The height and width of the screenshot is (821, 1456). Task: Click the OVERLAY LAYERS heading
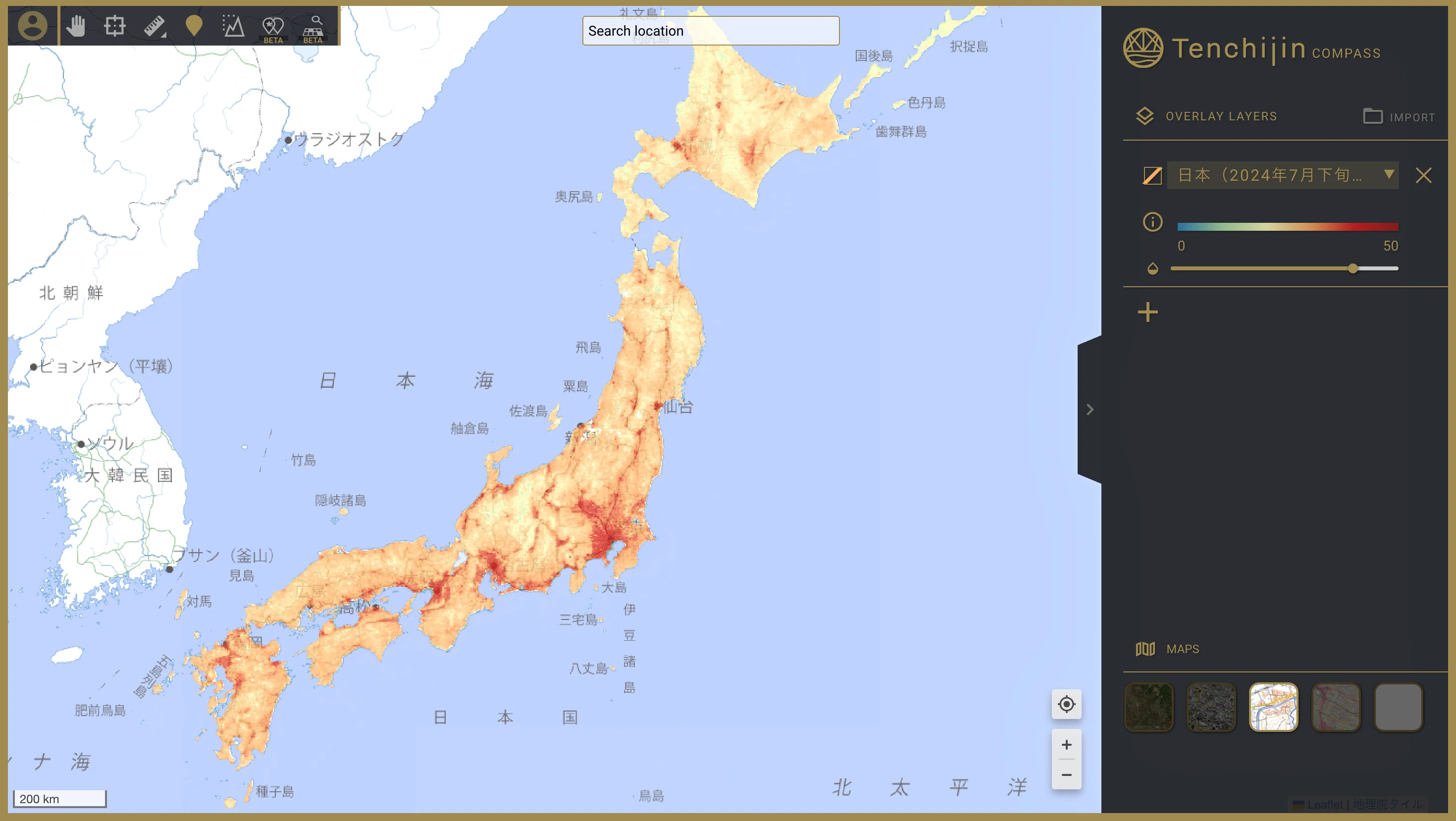1221,116
